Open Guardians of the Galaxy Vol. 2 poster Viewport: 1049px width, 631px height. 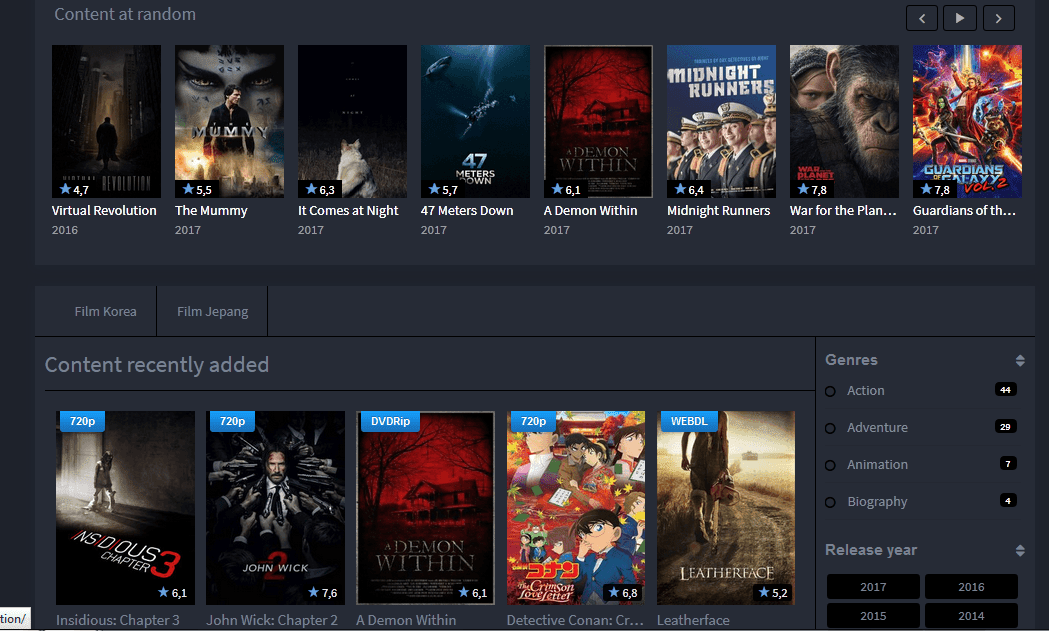[x=967, y=121]
